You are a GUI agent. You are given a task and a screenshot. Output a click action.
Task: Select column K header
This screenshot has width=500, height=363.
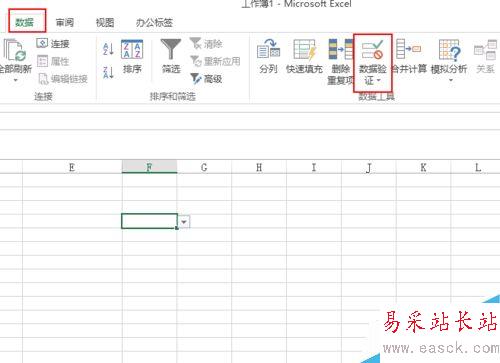(x=423, y=167)
